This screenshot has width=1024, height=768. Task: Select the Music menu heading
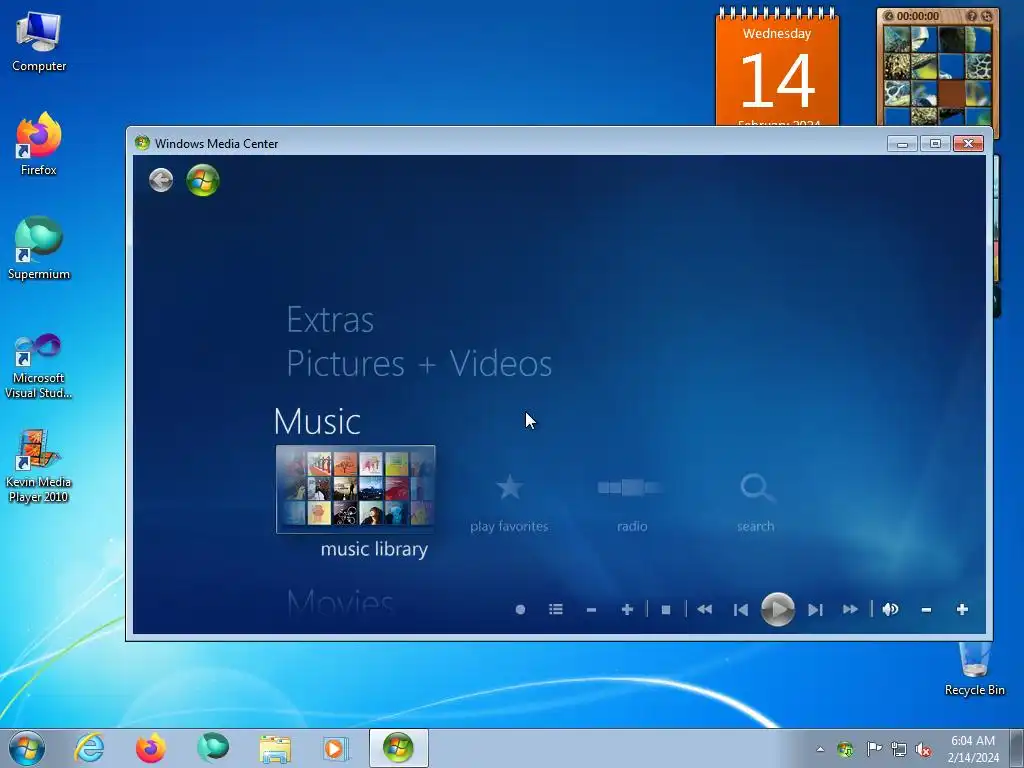click(317, 421)
